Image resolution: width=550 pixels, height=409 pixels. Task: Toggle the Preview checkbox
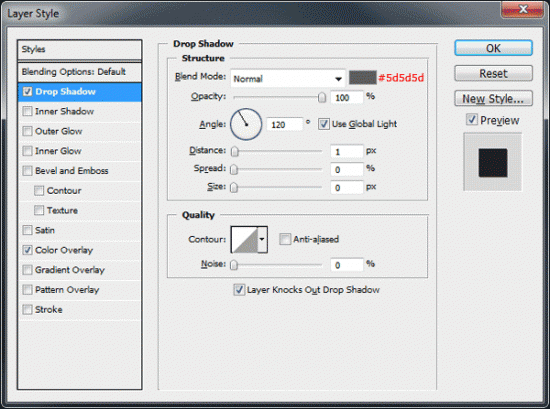(x=472, y=120)
